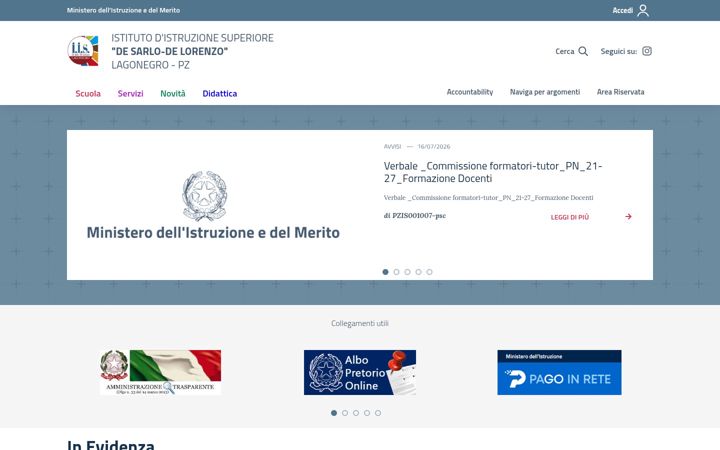Click the Italian Republic emblem in the slide
Viewport: 720px width, 450px height.
204,196
